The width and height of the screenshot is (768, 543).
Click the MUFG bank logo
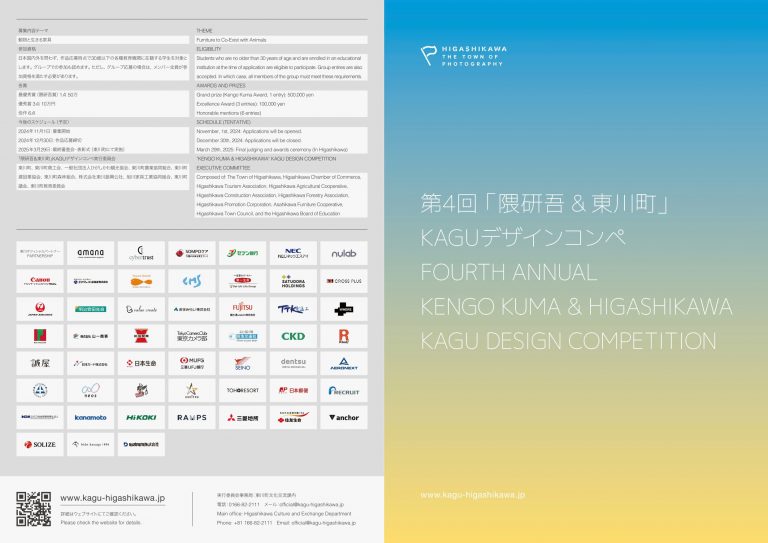click(x=192, y=364)
